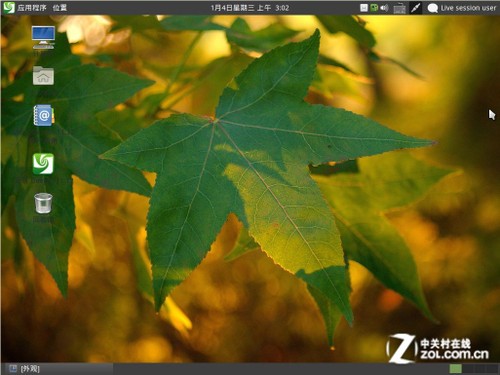Open the 应用程序 applications menu
Image resolution: width=500 pixels, height=375 pixels.
pos(32,8)
